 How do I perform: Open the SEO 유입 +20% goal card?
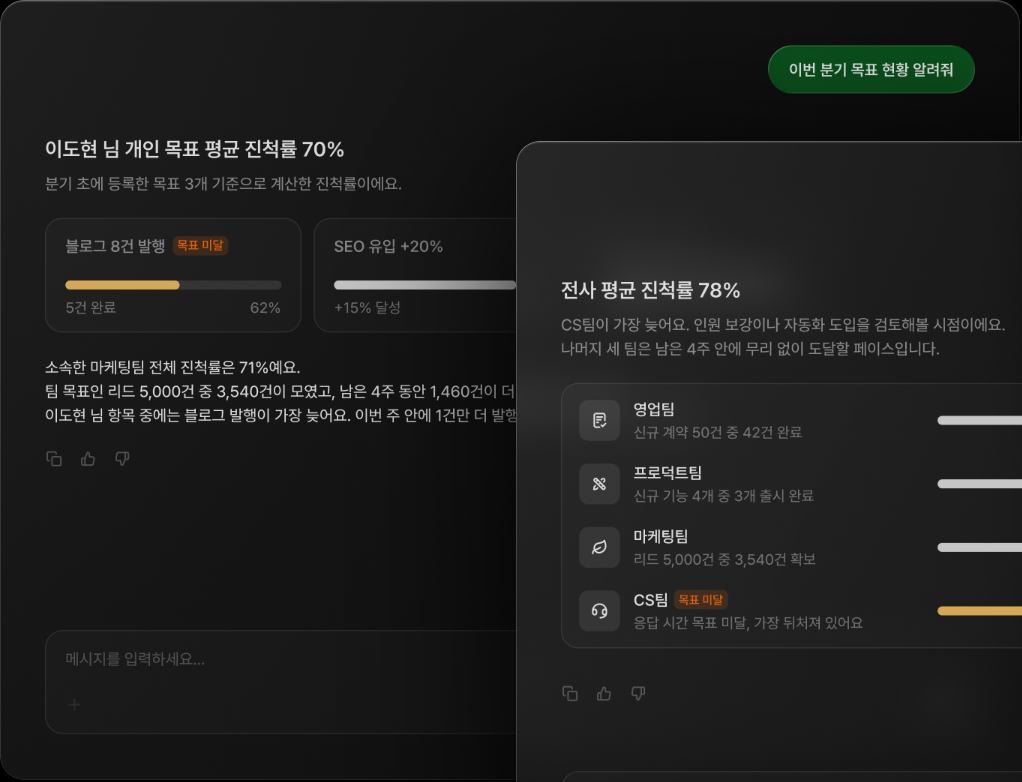point(415,275)
